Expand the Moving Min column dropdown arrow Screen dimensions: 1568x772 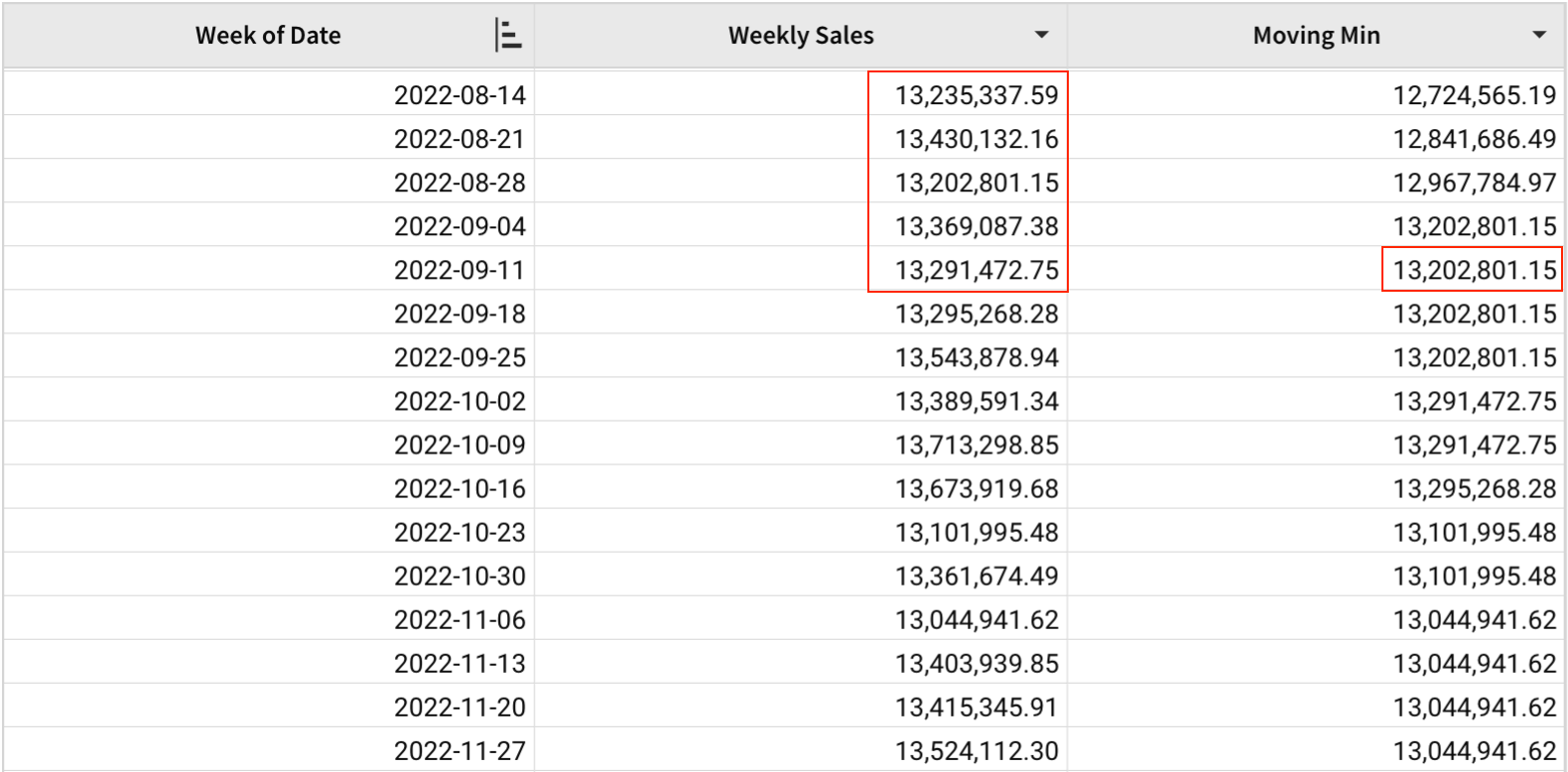pyautogui.click(x=1539, y=36)
